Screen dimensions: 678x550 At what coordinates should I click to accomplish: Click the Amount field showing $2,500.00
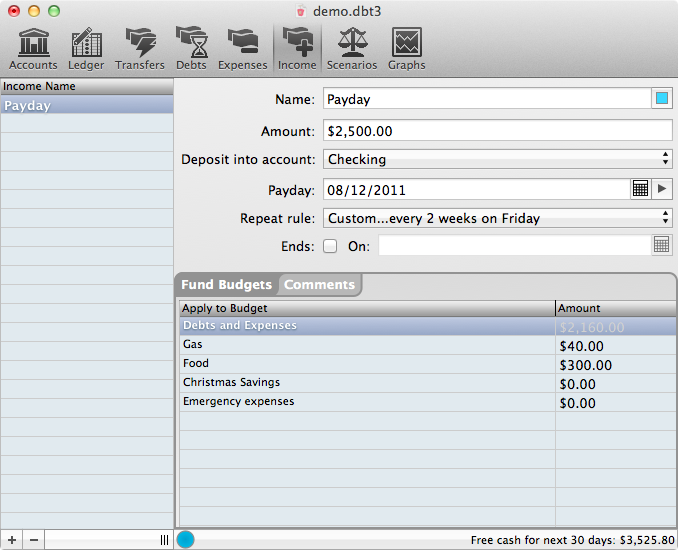point(497,130)
